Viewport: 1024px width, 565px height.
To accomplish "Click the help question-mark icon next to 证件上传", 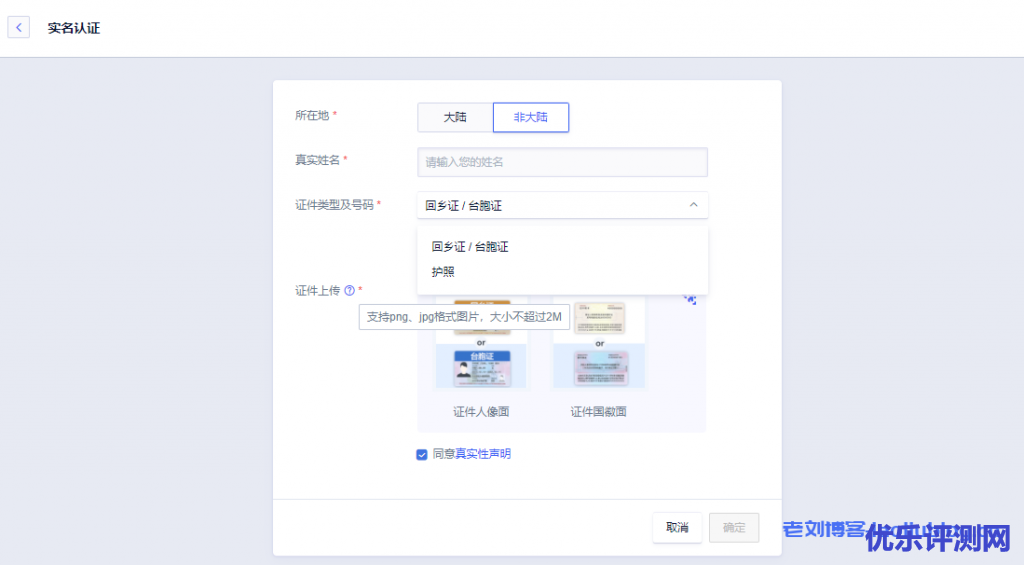I will point(350,291).
